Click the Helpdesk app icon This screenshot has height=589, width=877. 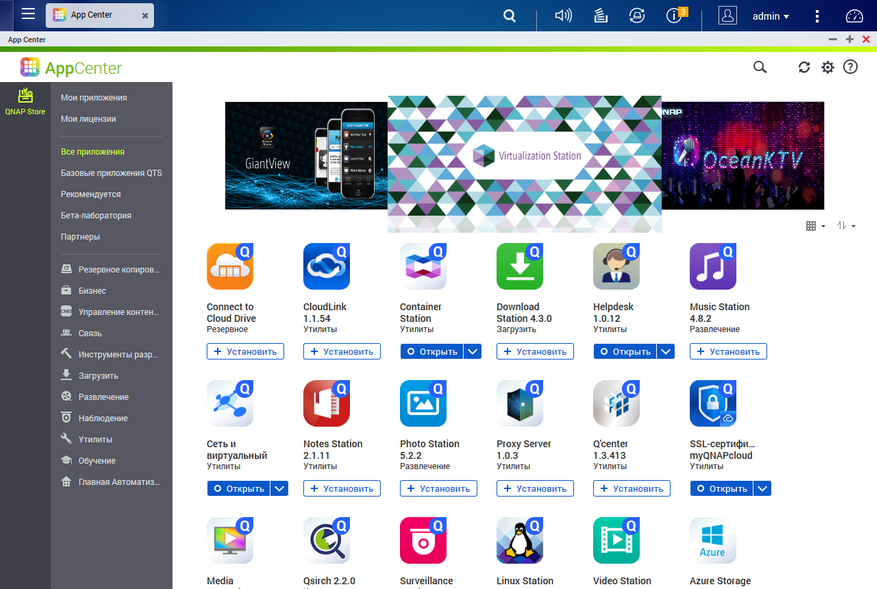(616, 266)
